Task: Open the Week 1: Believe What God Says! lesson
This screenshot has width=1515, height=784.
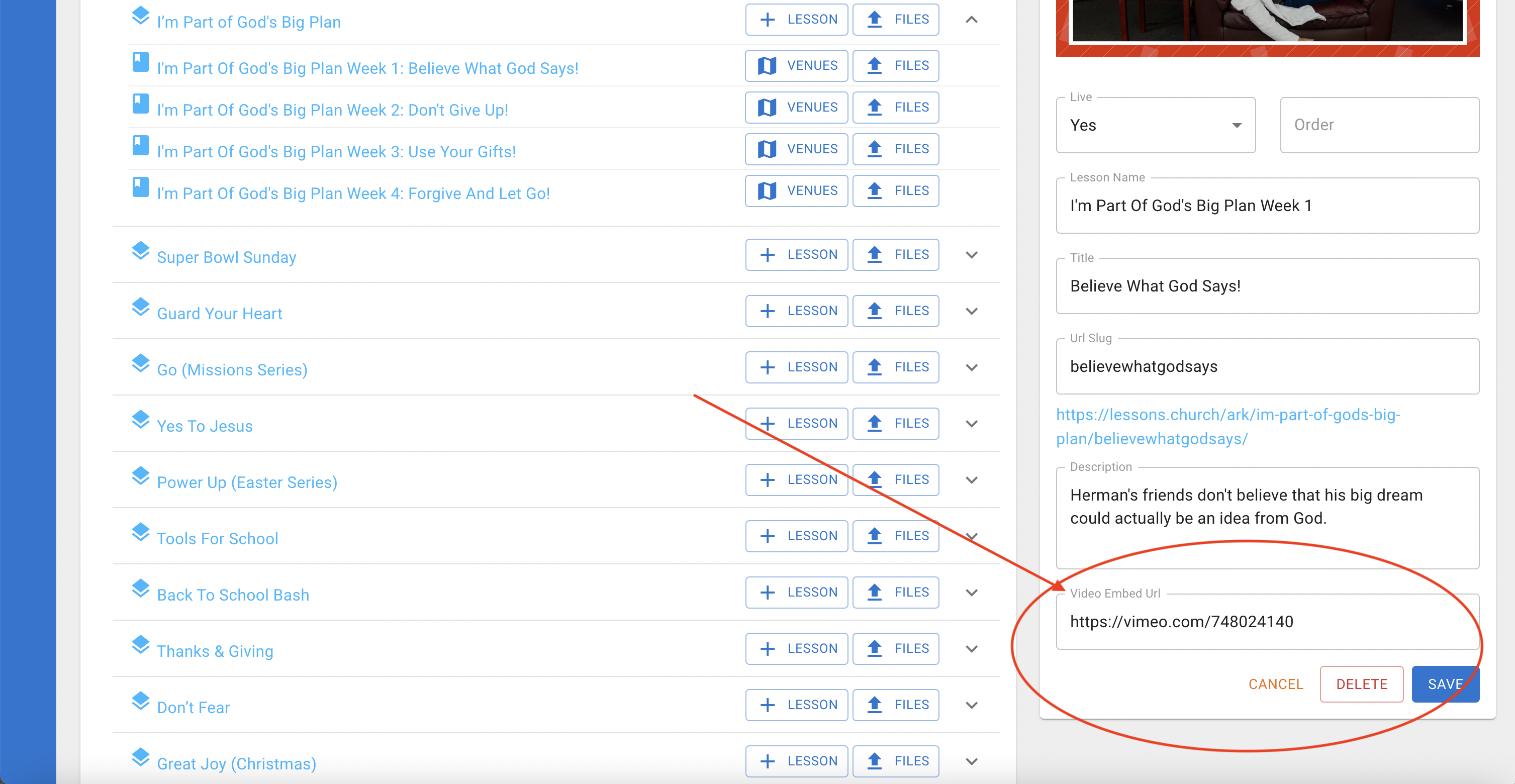Action: [367, 68]
